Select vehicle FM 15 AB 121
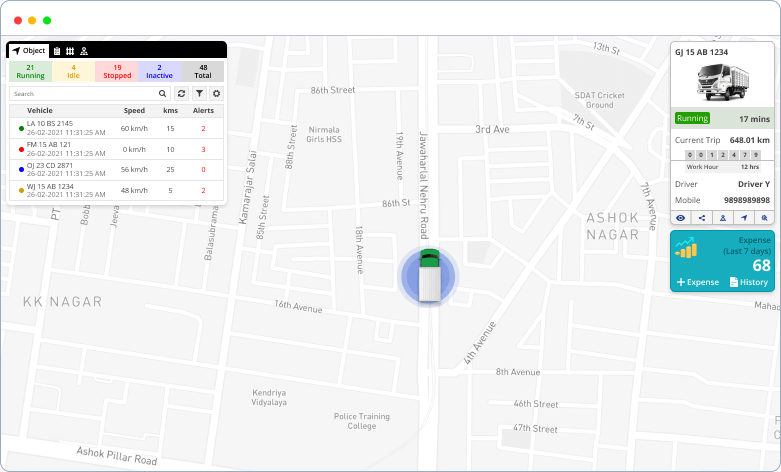This screenshot has height=472, width=781. point(116,149)
